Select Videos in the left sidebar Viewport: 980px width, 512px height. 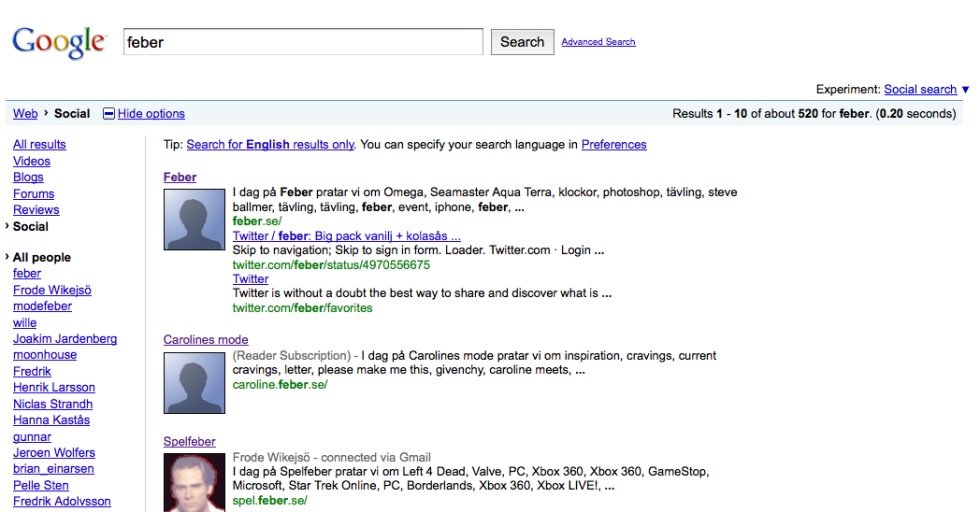coord(31,161)
